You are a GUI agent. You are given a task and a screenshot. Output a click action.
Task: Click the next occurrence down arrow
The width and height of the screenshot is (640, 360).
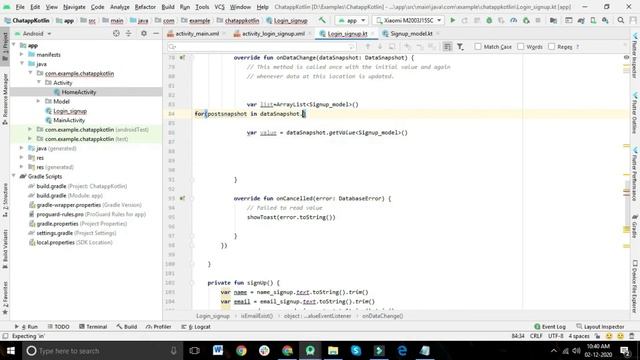coord(380,47)
